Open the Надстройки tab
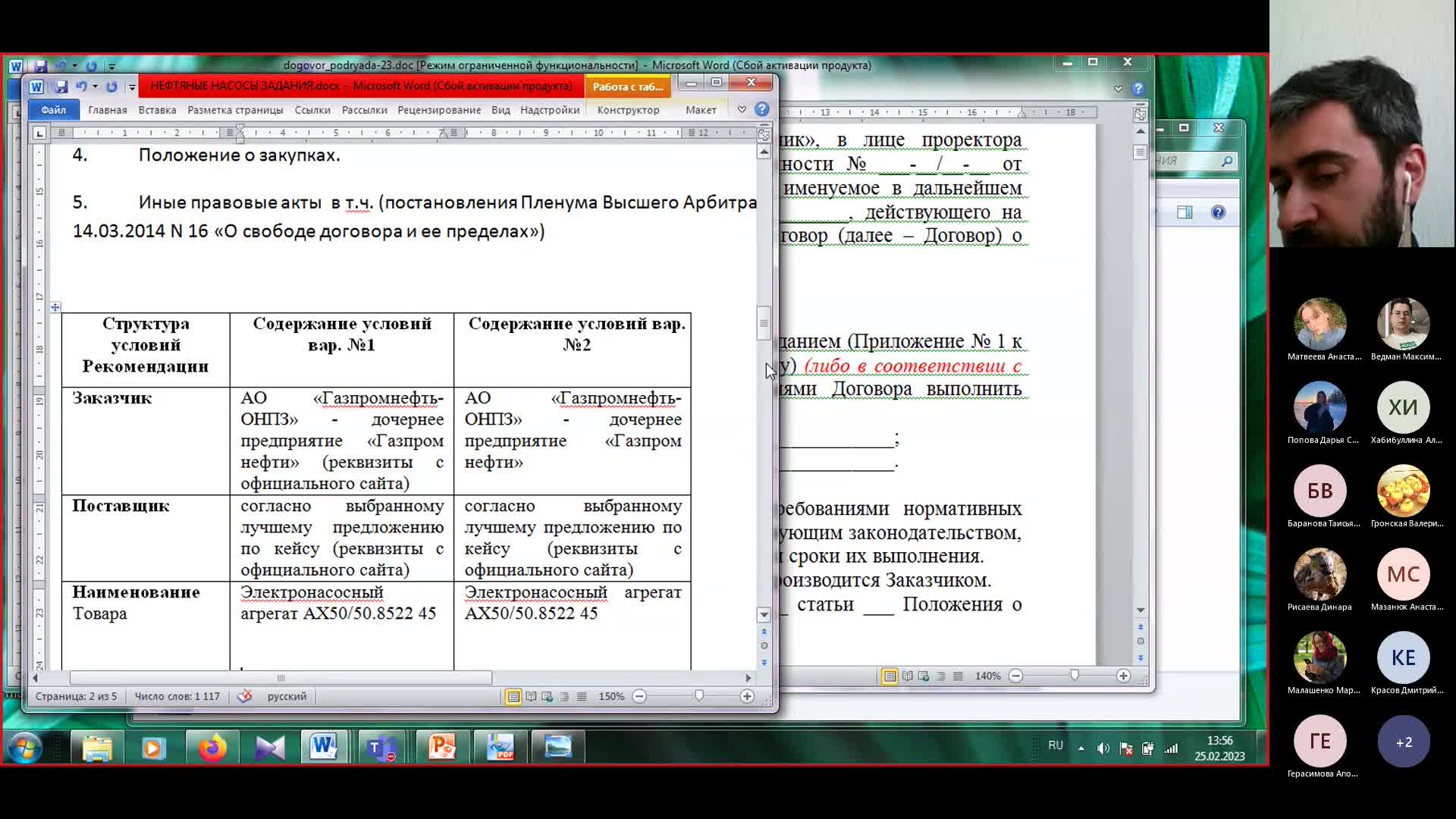Viewport: 1456px width, 819px height. [x=550, y=110]
